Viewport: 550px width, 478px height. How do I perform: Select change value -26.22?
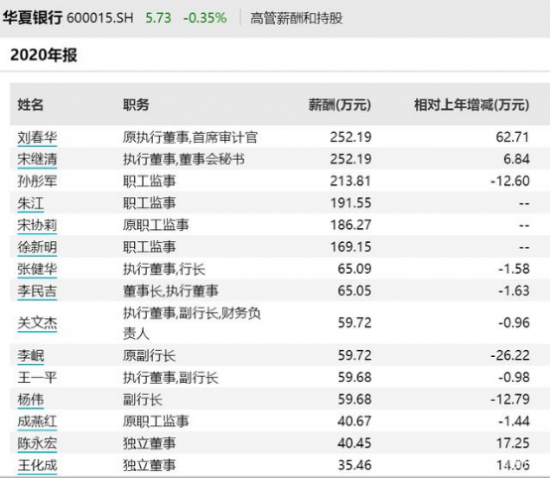pos(510,356)
